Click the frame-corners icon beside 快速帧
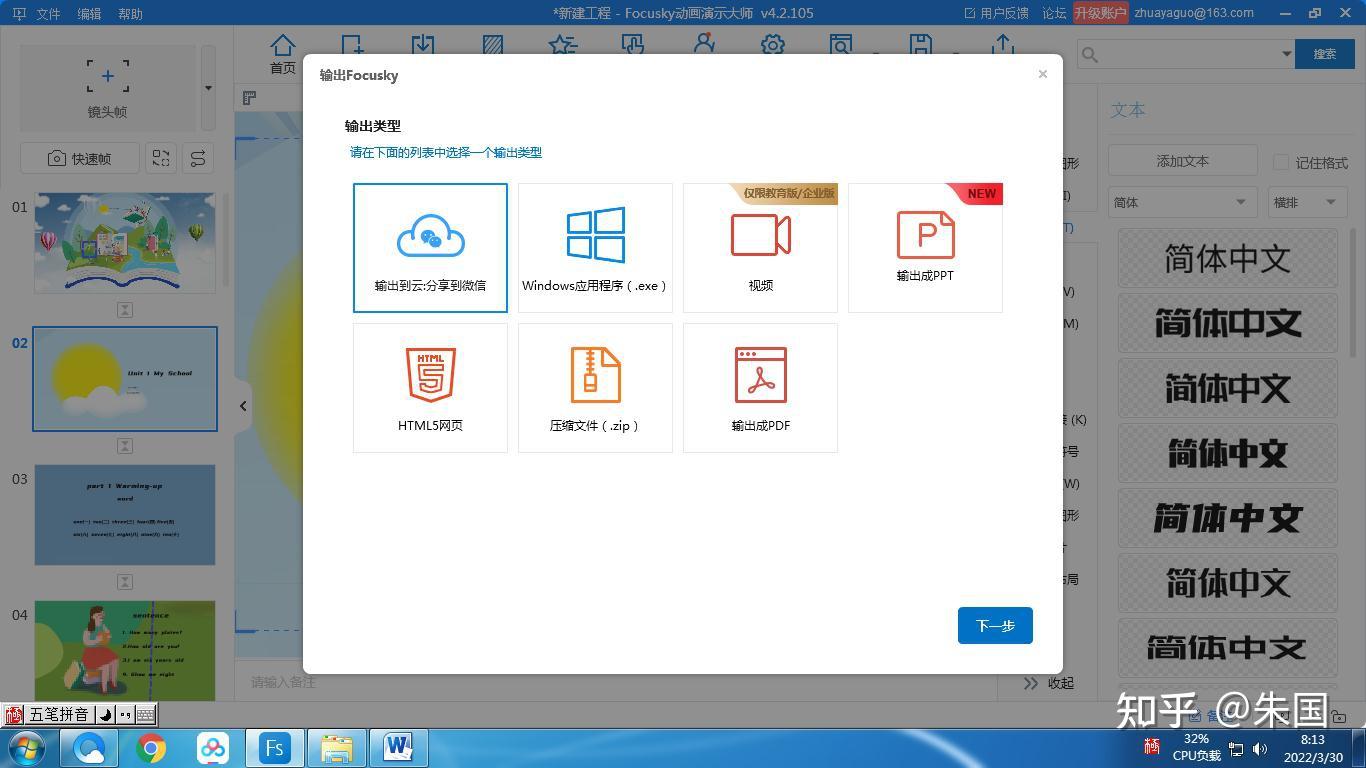 click(x=161, y=158)
